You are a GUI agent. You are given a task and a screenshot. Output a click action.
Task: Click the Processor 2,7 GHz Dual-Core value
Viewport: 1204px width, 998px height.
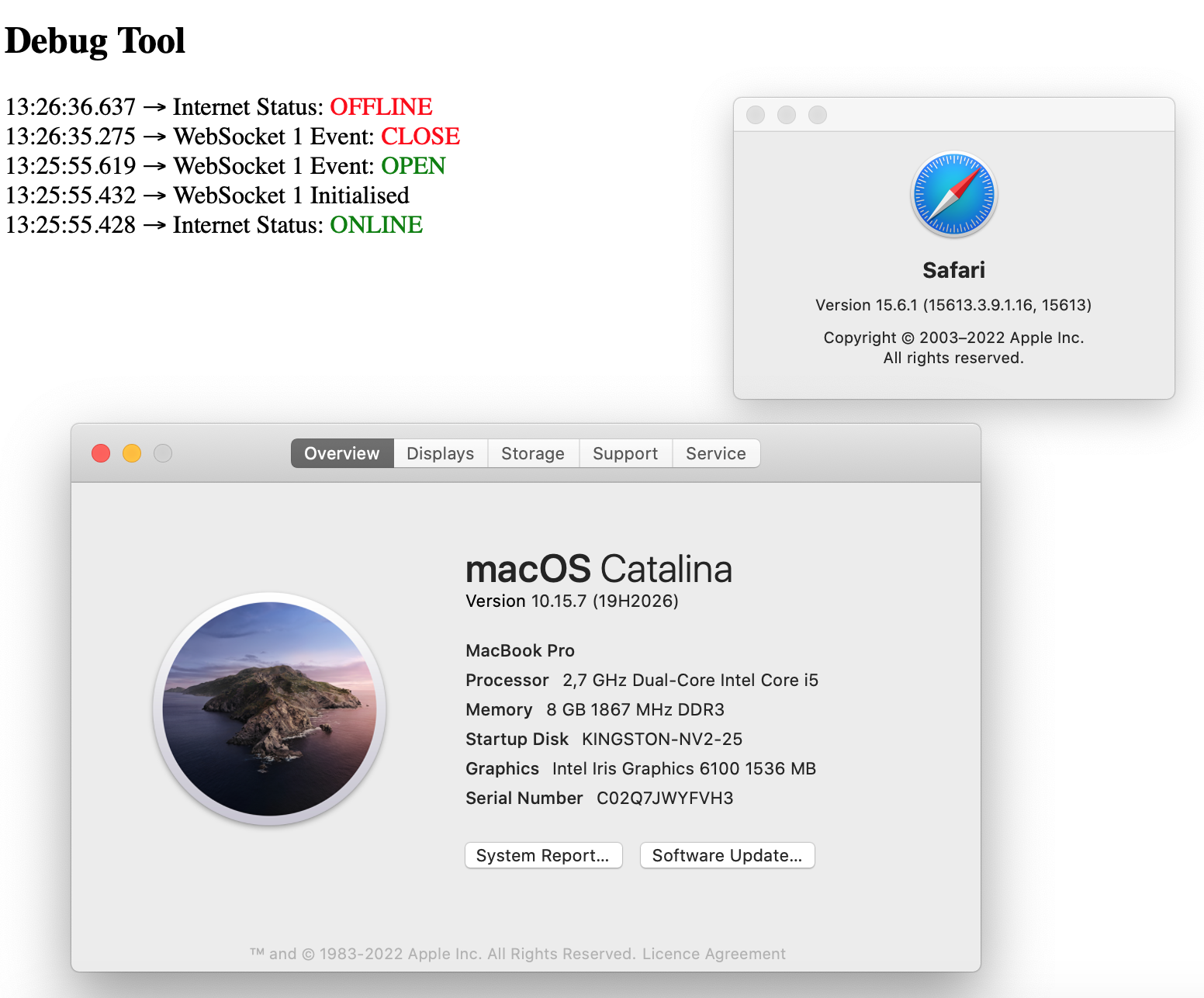pos(690,680)
